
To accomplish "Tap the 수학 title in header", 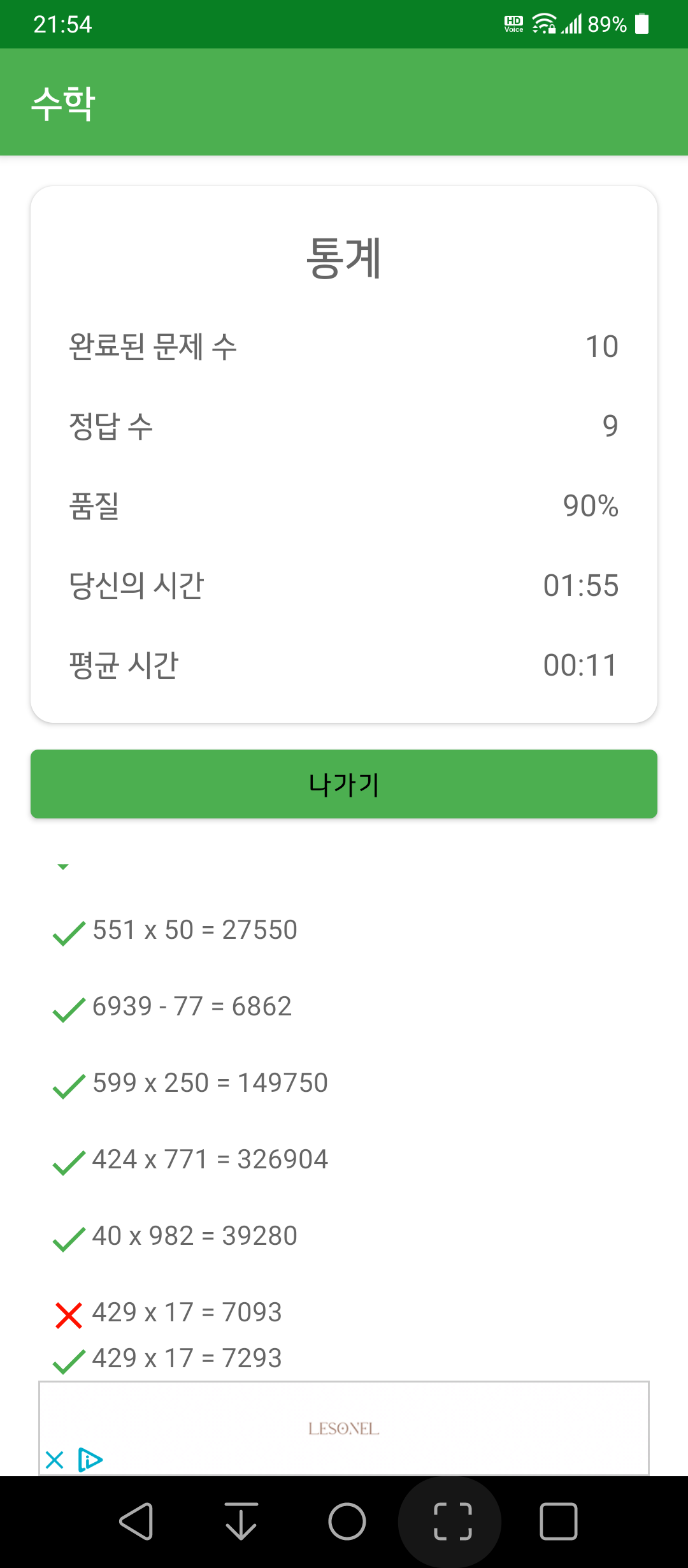I will tap(64, 103).
